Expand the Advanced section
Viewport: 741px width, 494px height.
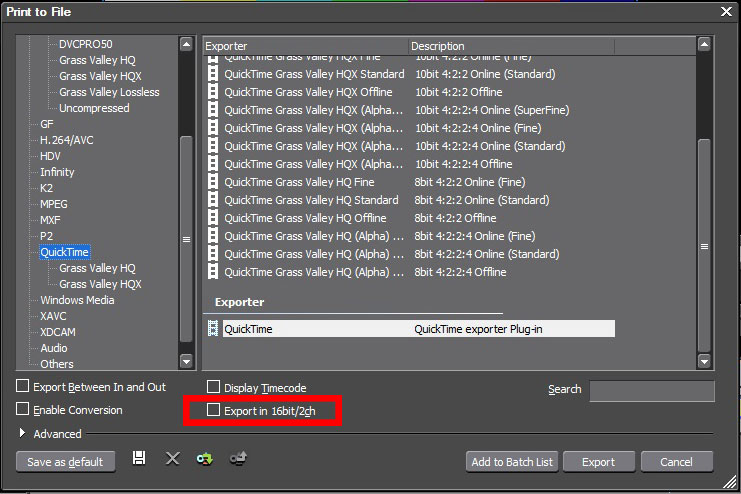point(23,434)
